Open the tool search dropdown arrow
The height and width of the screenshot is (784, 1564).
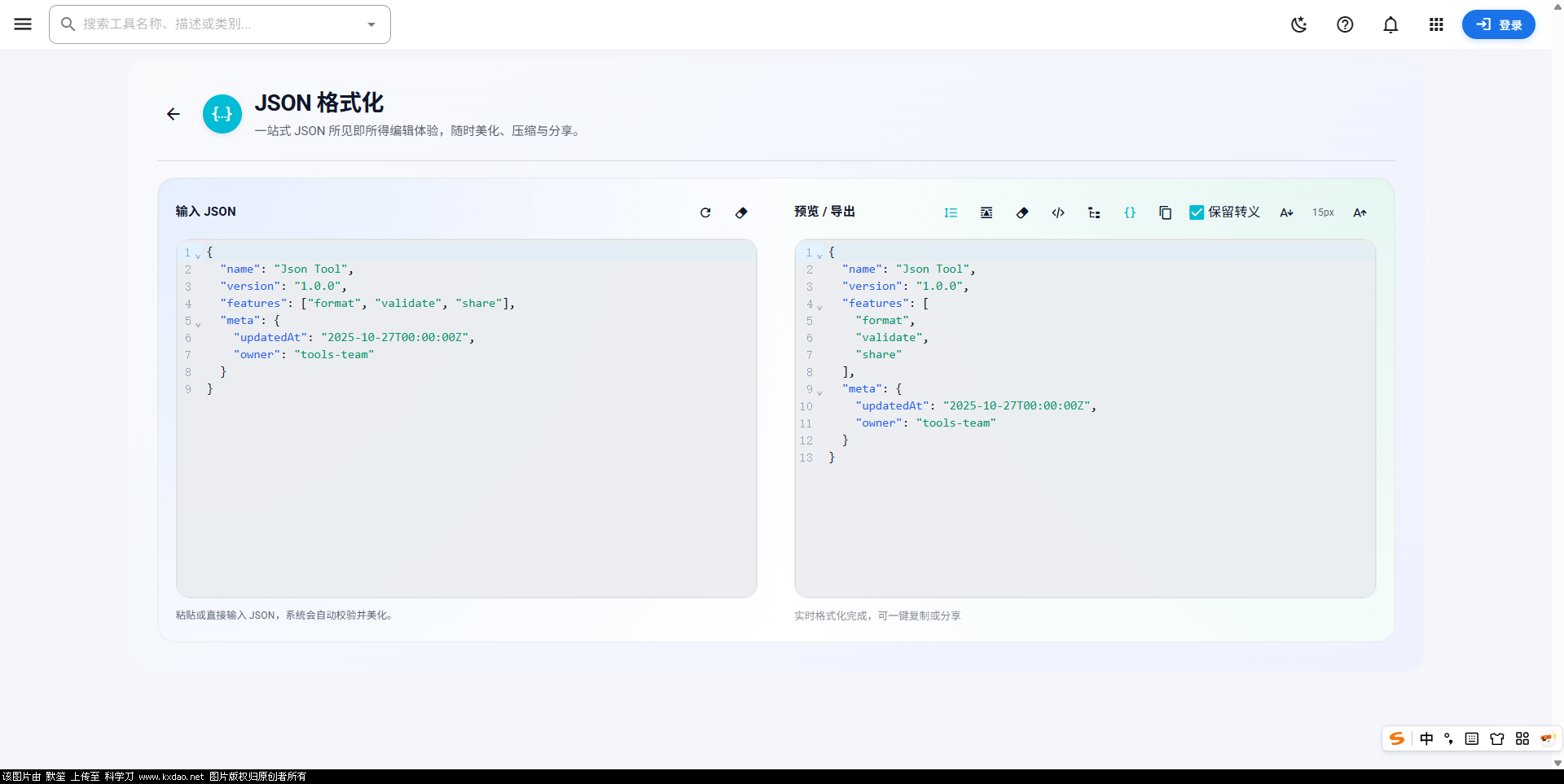(371, 24)
